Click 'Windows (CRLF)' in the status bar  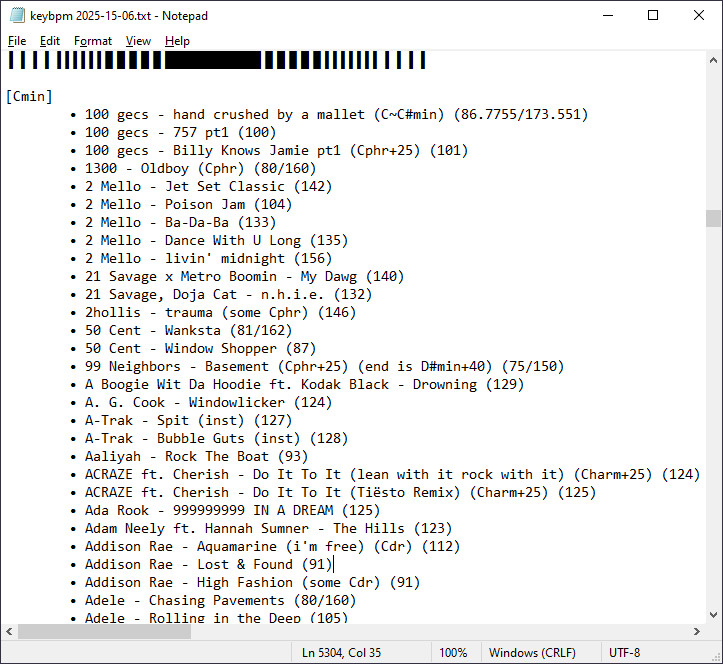click(532, 652)
